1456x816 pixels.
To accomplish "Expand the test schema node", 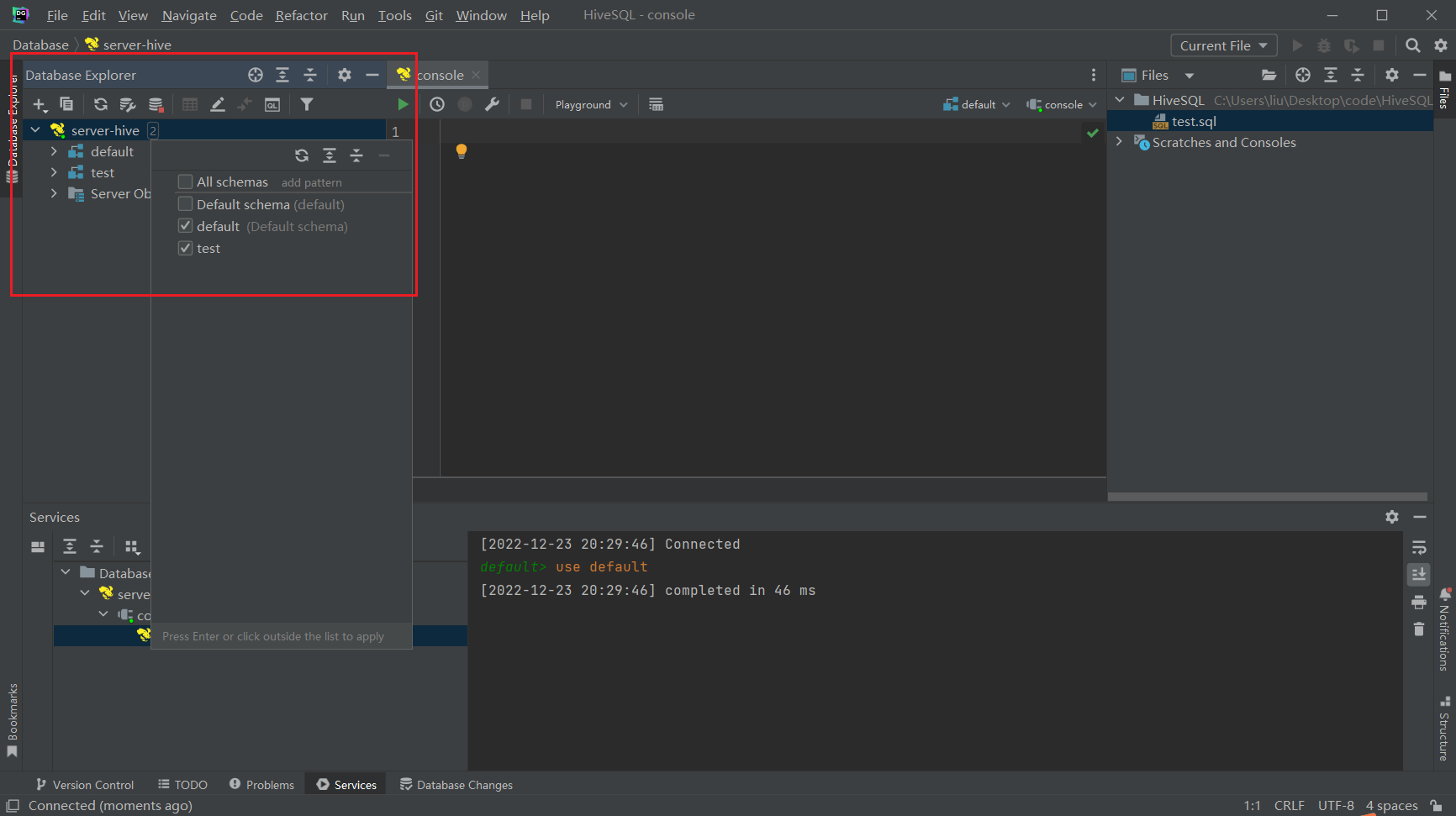I will tap(55, 172).
